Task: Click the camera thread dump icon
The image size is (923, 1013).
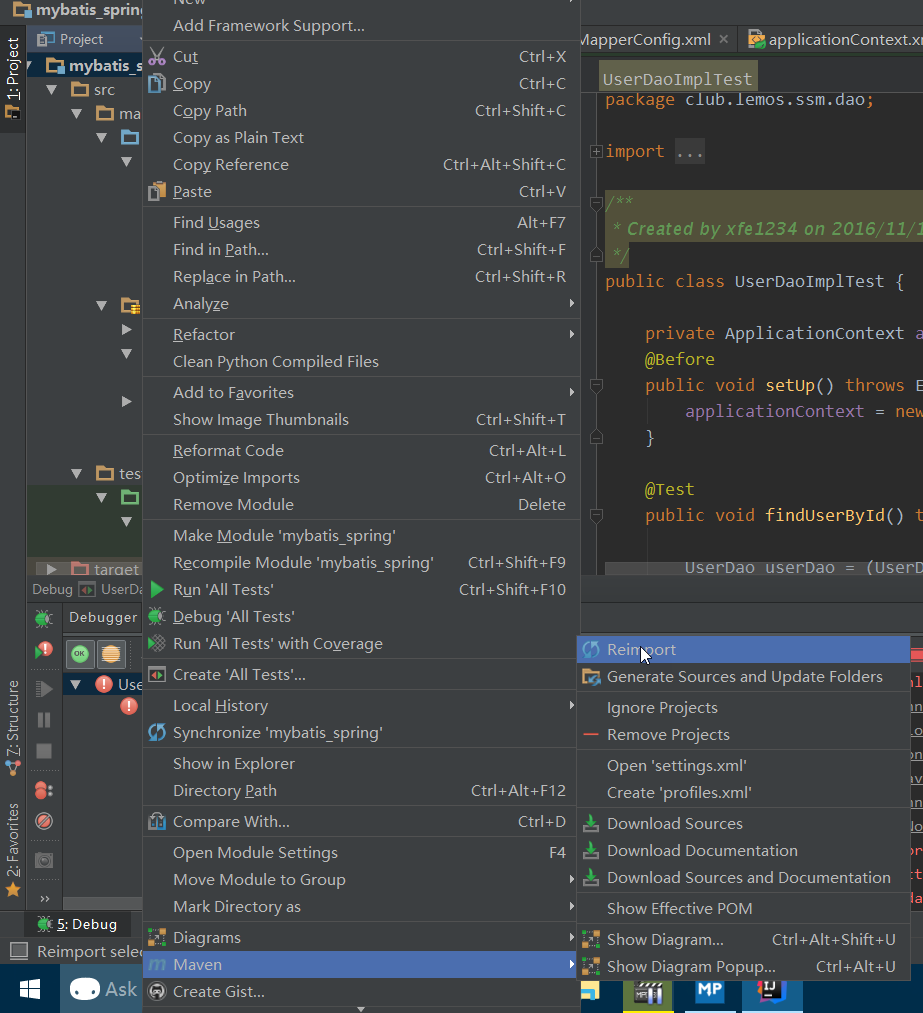Action: click(x=43, y=860)
